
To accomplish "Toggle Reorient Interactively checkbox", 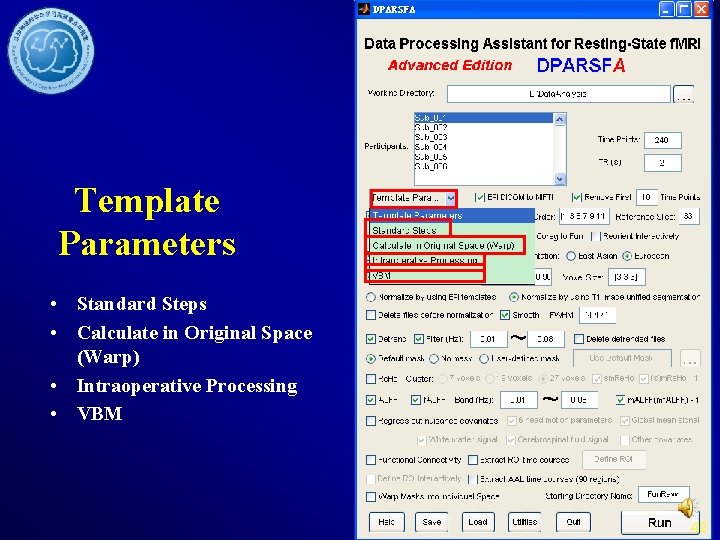I will point(596,236).
